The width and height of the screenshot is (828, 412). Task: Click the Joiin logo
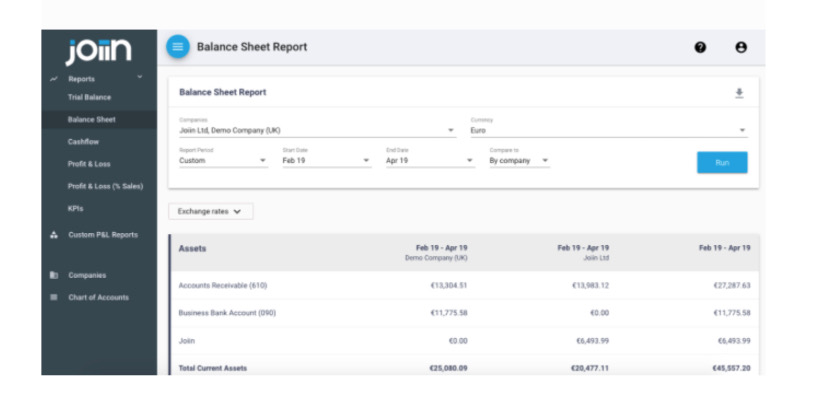[98, 51]
